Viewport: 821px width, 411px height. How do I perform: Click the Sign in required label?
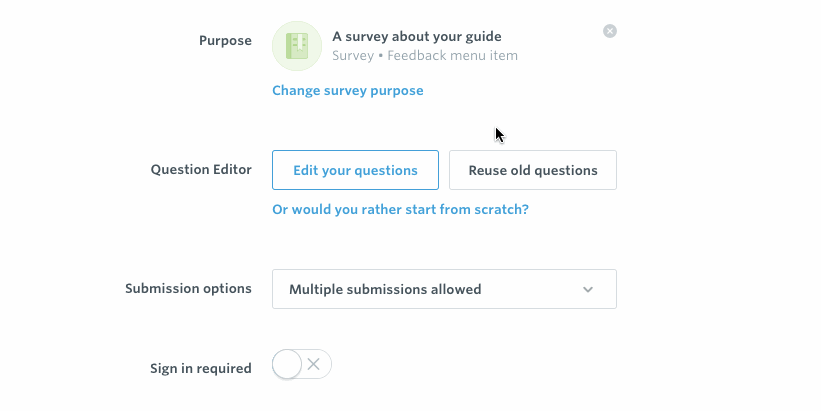click(x=201, y=369)
